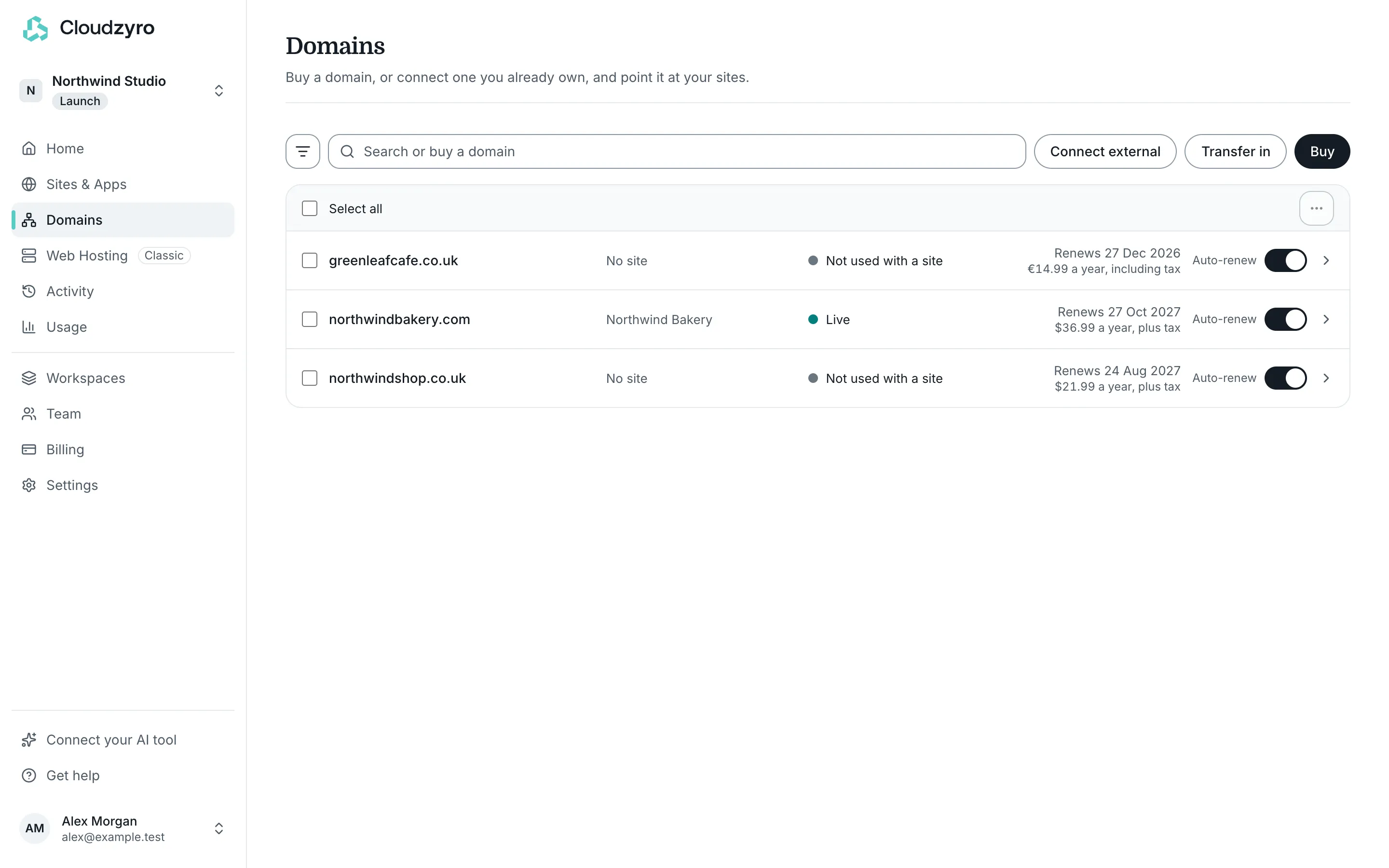This screenshot has width=1389, height=868.
Task: Click the Buy button
Action: 1322,151
